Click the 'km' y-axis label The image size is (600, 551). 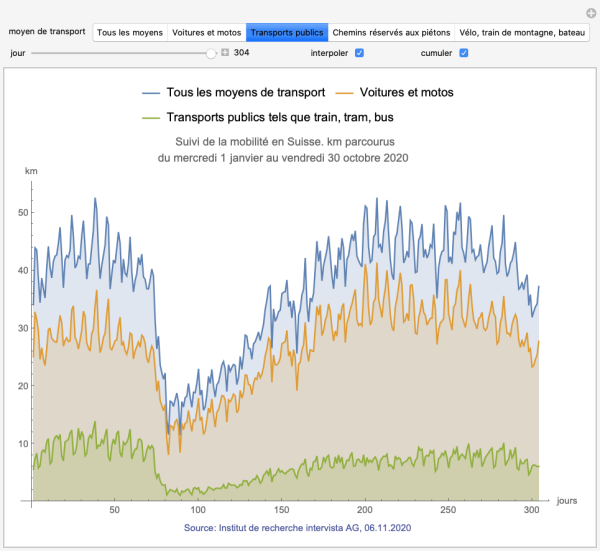point(31,172)
